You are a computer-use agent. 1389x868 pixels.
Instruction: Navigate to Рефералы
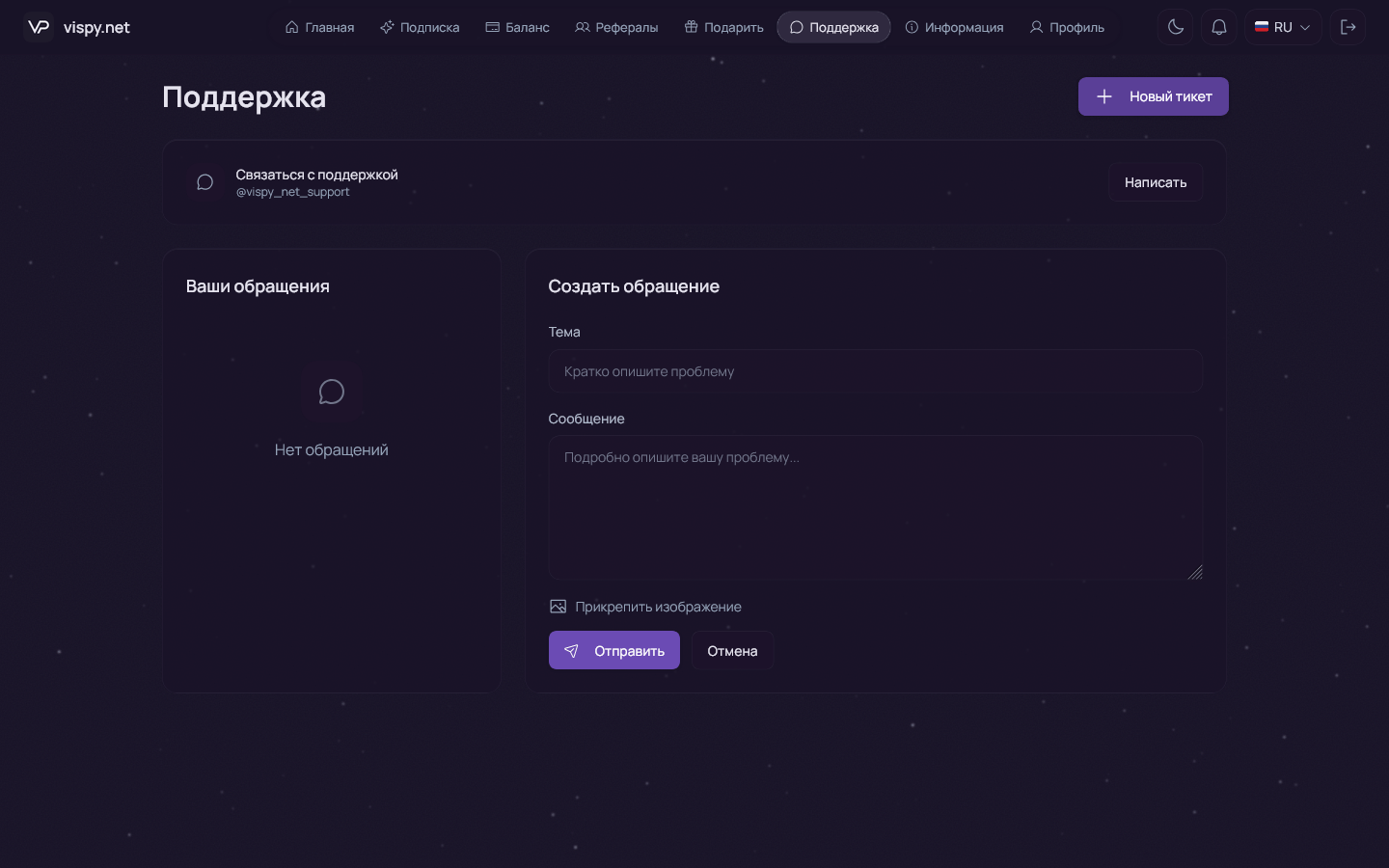(x=616, y=27)
